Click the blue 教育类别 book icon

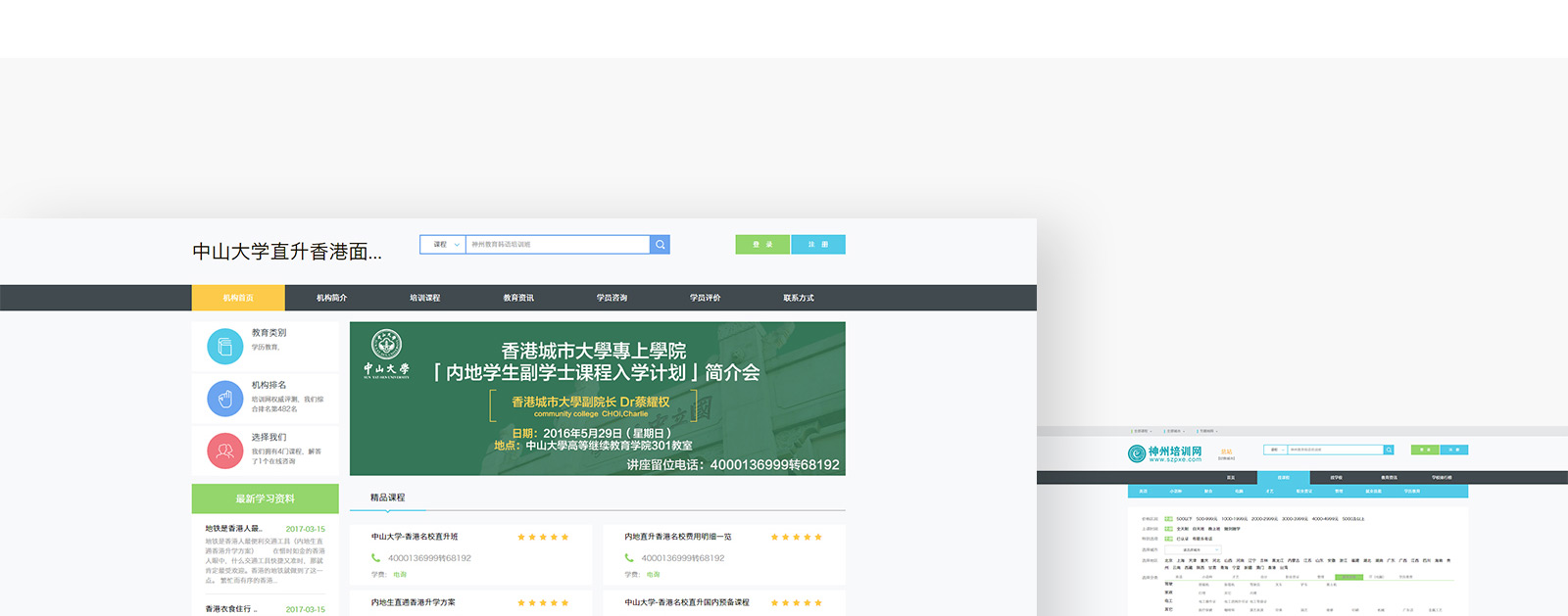pyautogui.click(x=224, y=347)
